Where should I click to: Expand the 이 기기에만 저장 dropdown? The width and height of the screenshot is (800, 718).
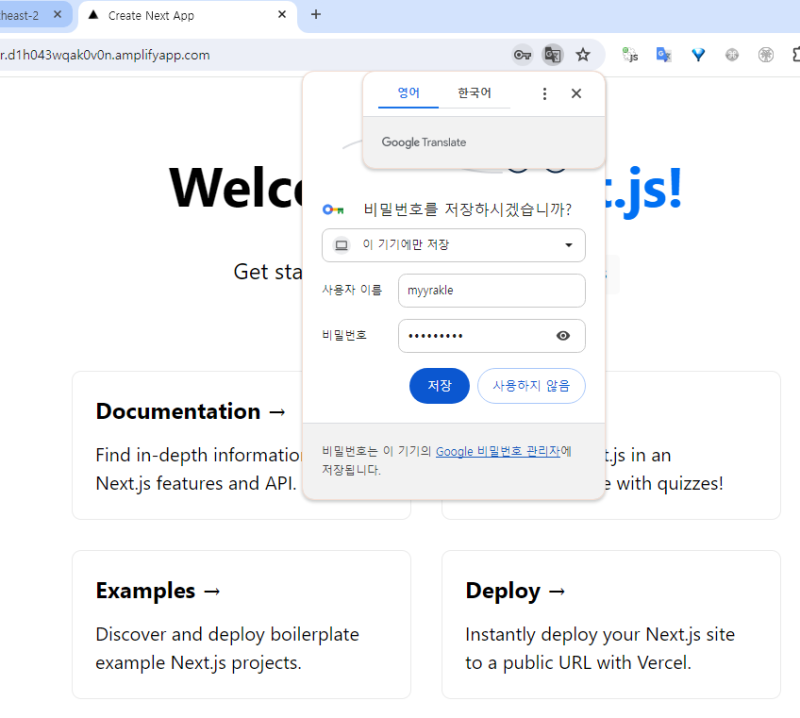tap(454, 245)
